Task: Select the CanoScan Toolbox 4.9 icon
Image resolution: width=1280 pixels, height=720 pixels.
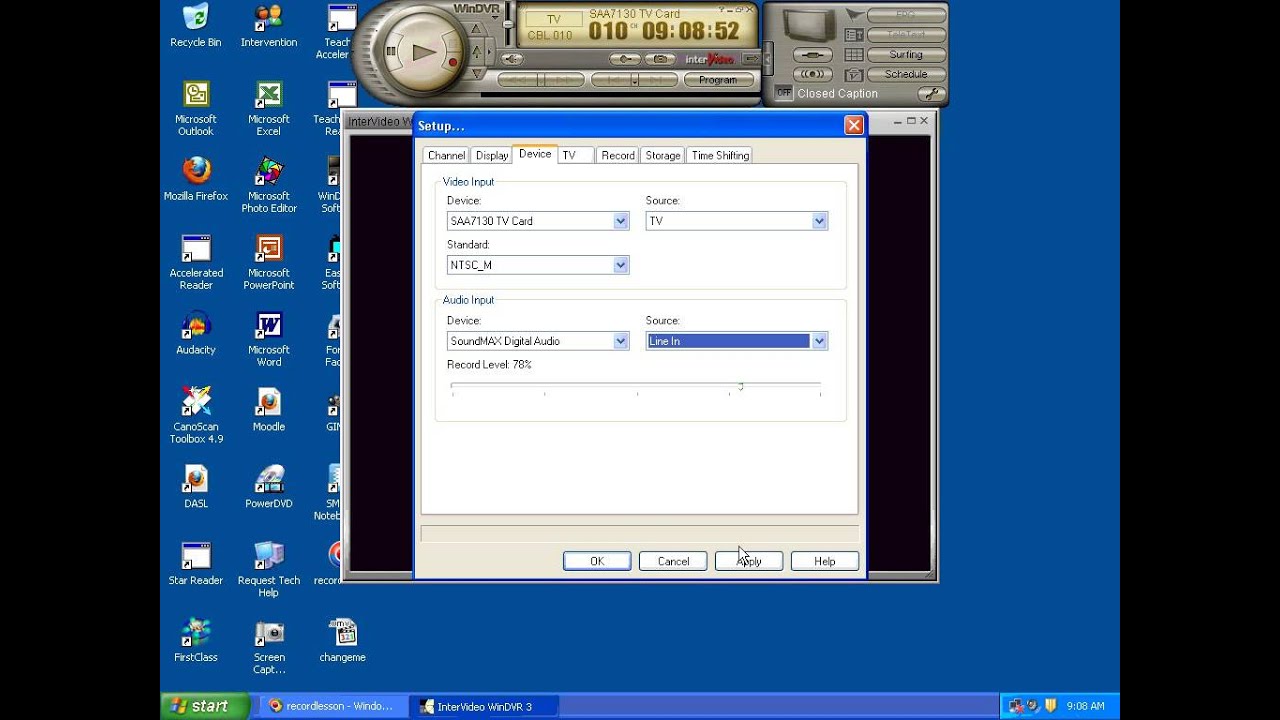Action: pos(196,415)
